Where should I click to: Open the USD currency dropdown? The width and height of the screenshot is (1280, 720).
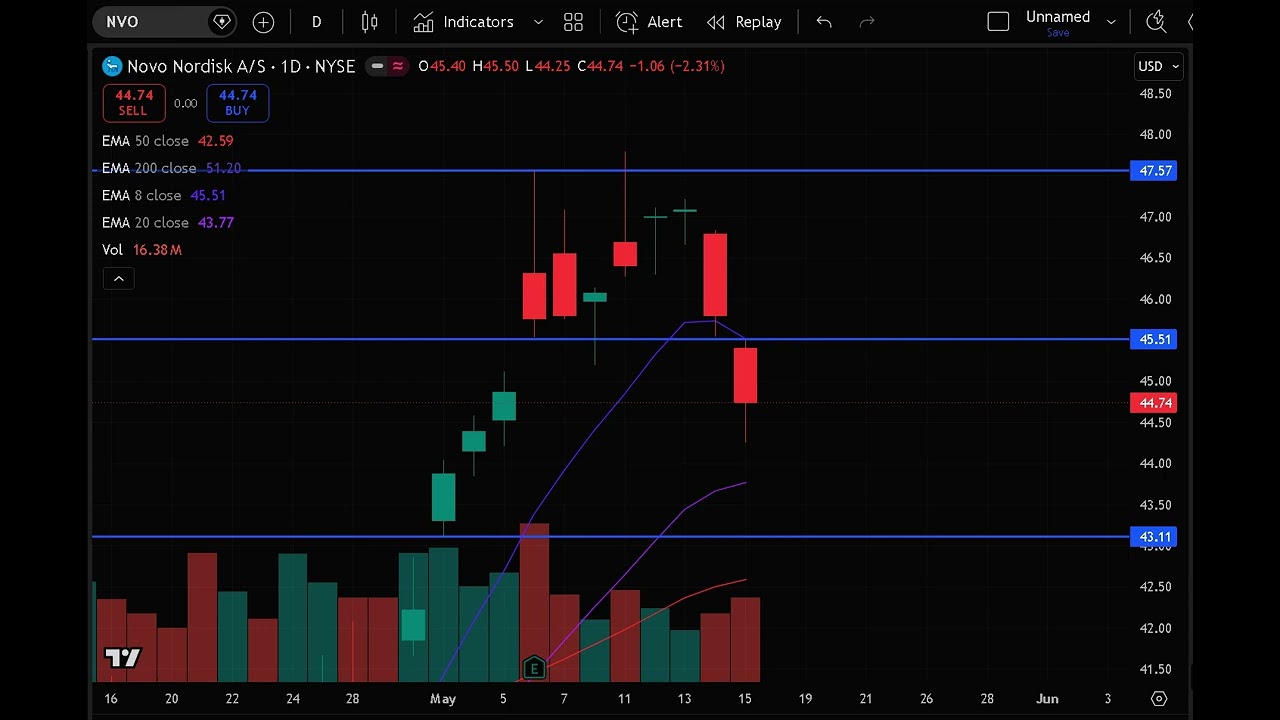pos(1159,66)
